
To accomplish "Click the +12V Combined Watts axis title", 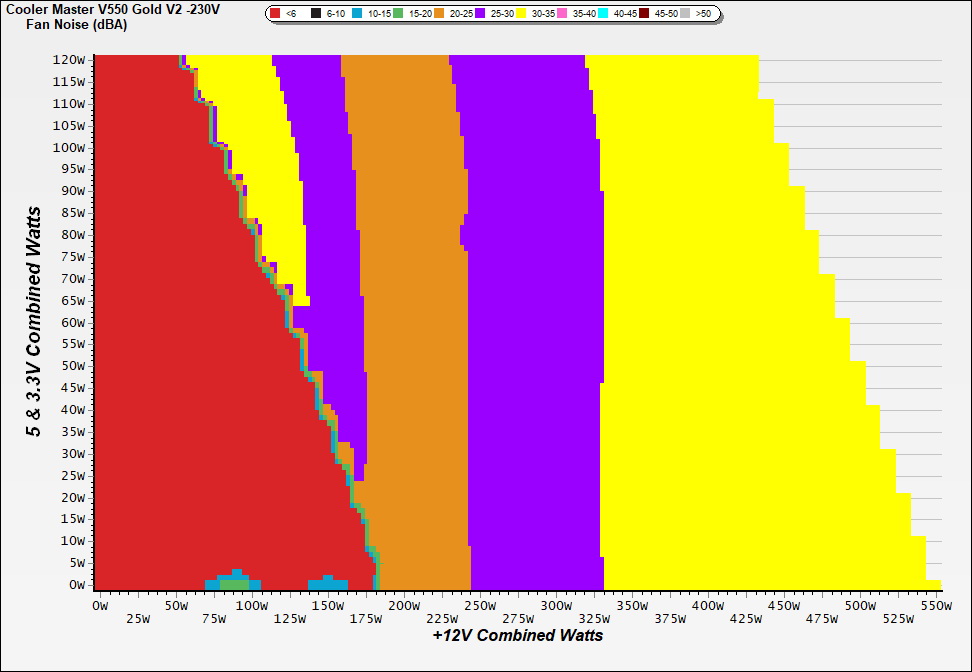I will click(518, 635).
